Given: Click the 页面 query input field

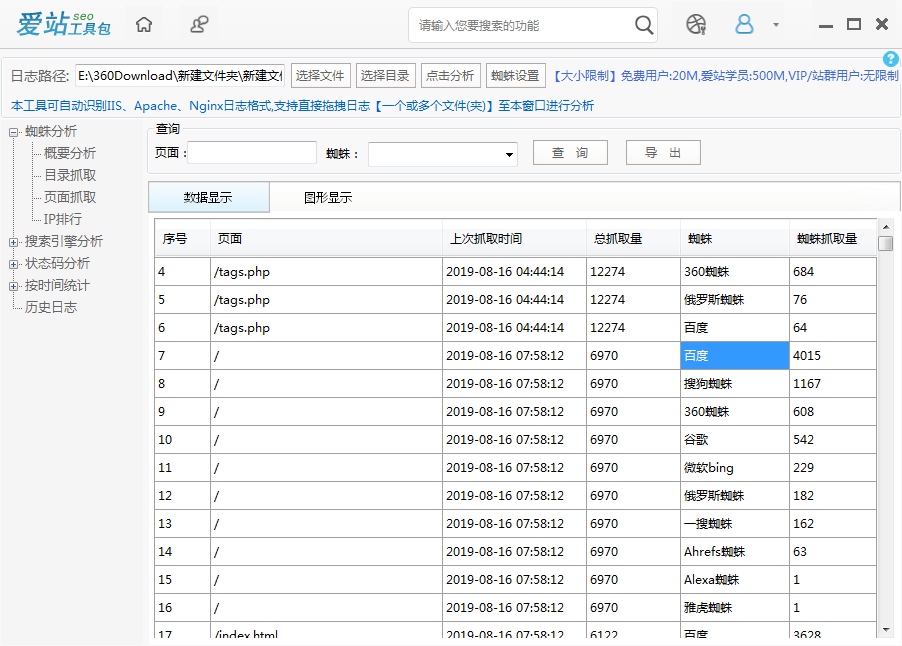Looking at the screenshot, I should tap(252, 153).
